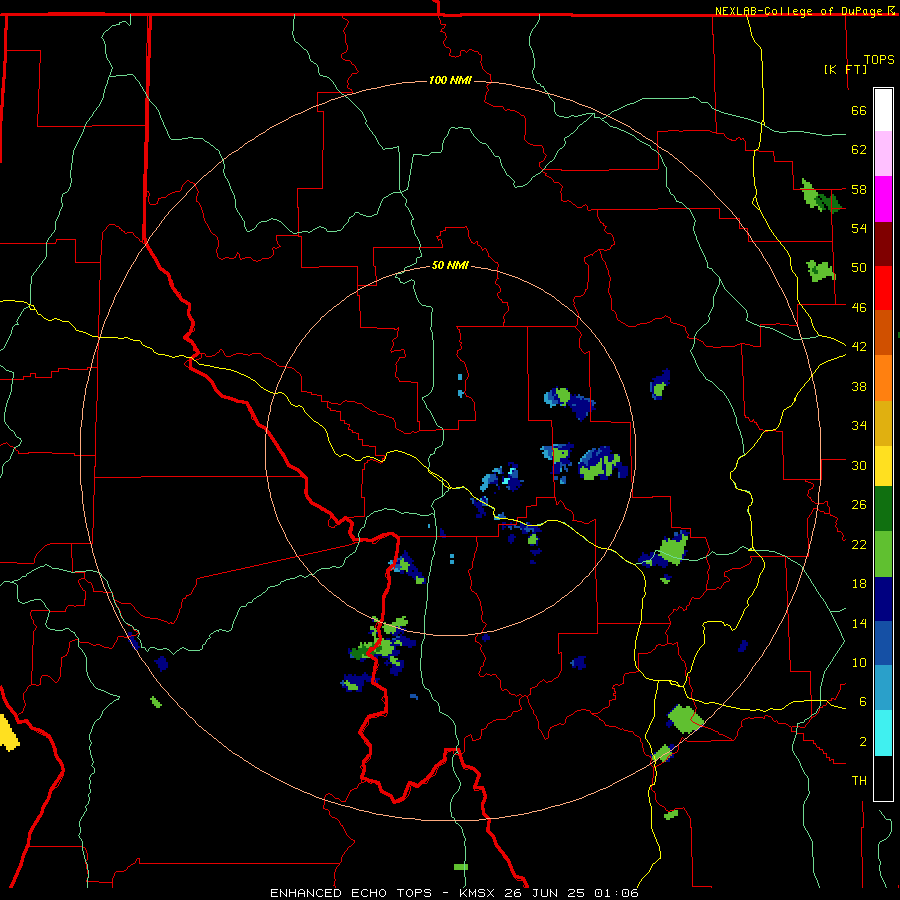
Task: Click the "TOPS" legend heading
Action: point(879,59)
